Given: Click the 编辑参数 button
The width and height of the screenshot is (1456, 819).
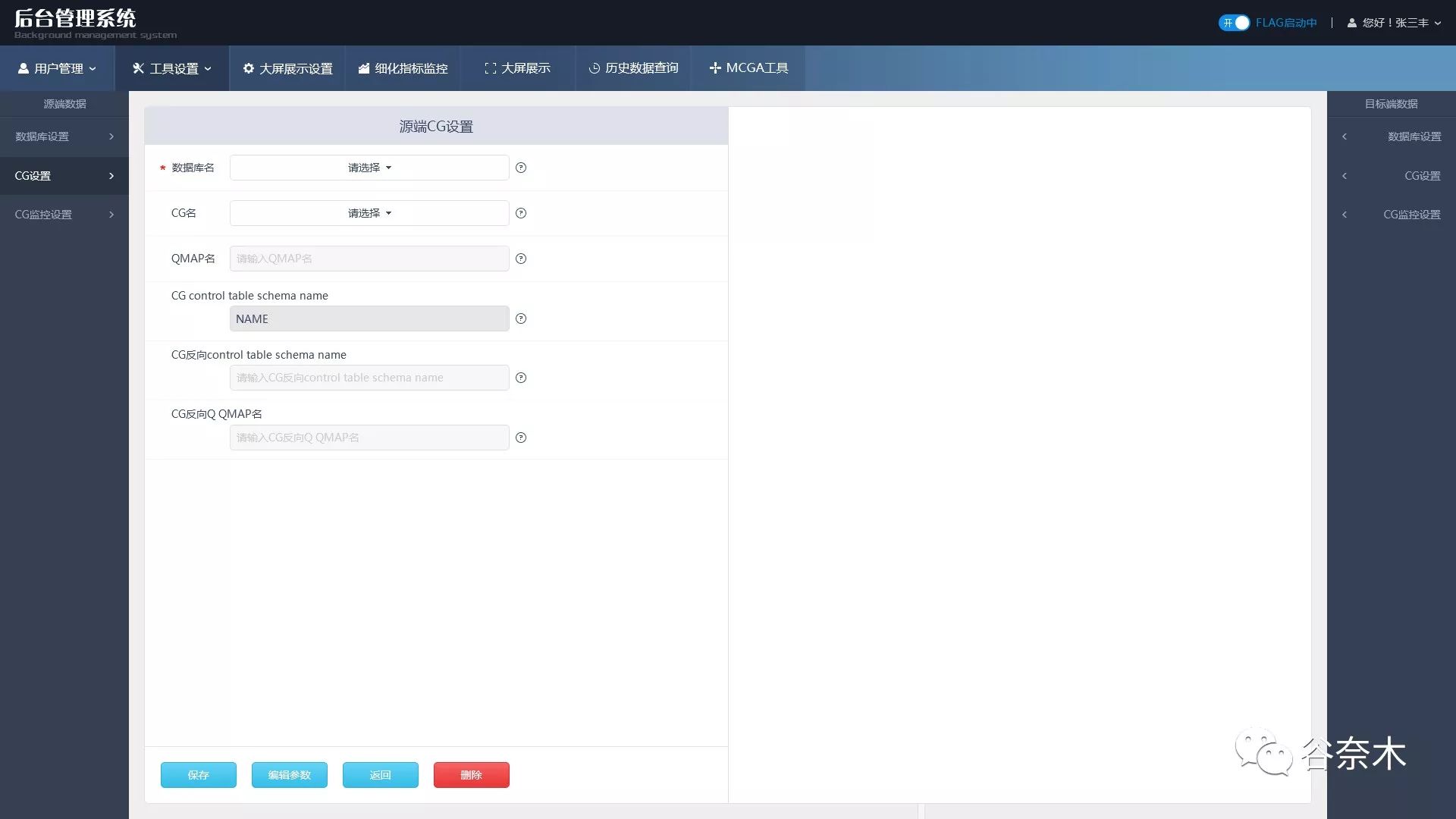Looking at the screenshot, I should (290, 775).
